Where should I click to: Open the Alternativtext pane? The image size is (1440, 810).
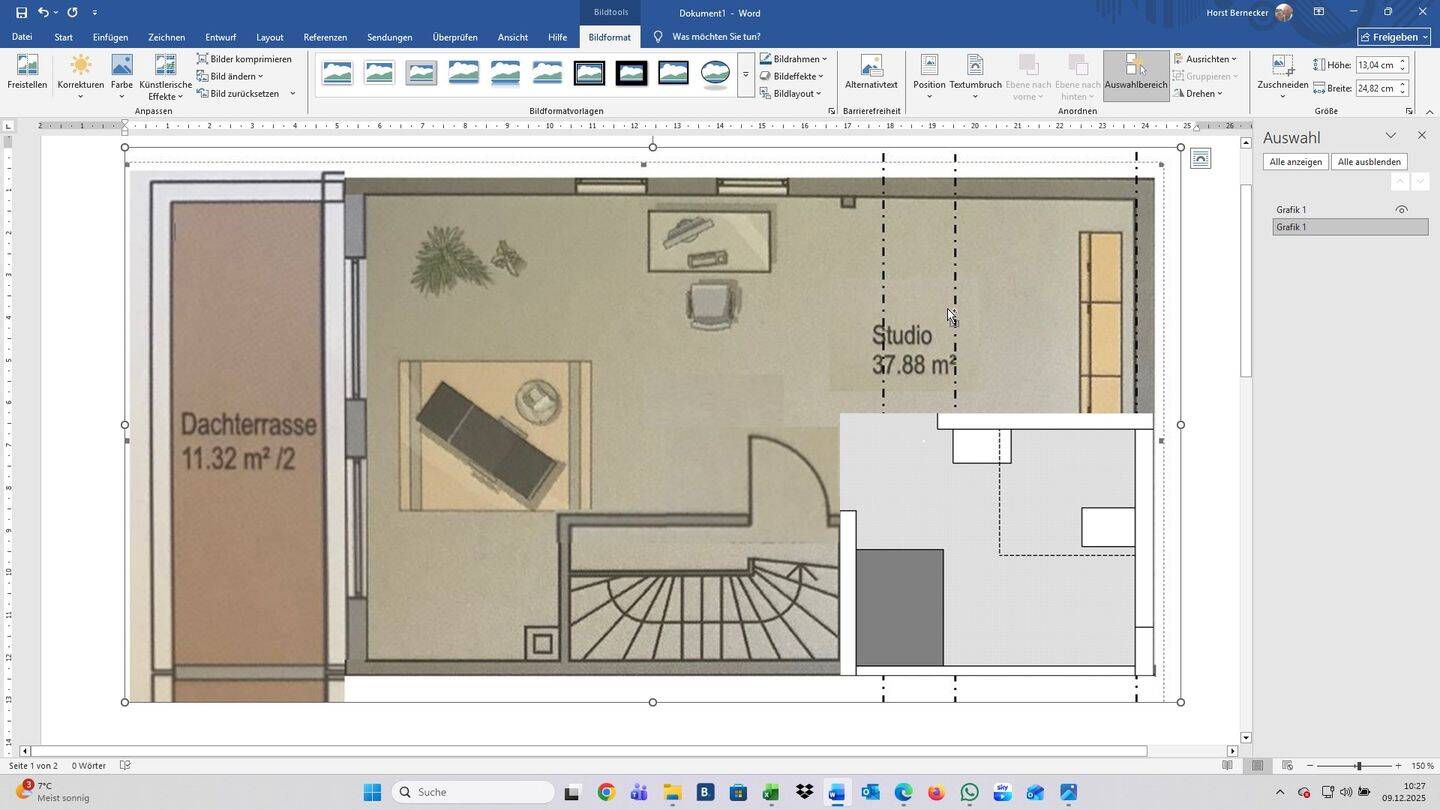[x=871, y=73]
